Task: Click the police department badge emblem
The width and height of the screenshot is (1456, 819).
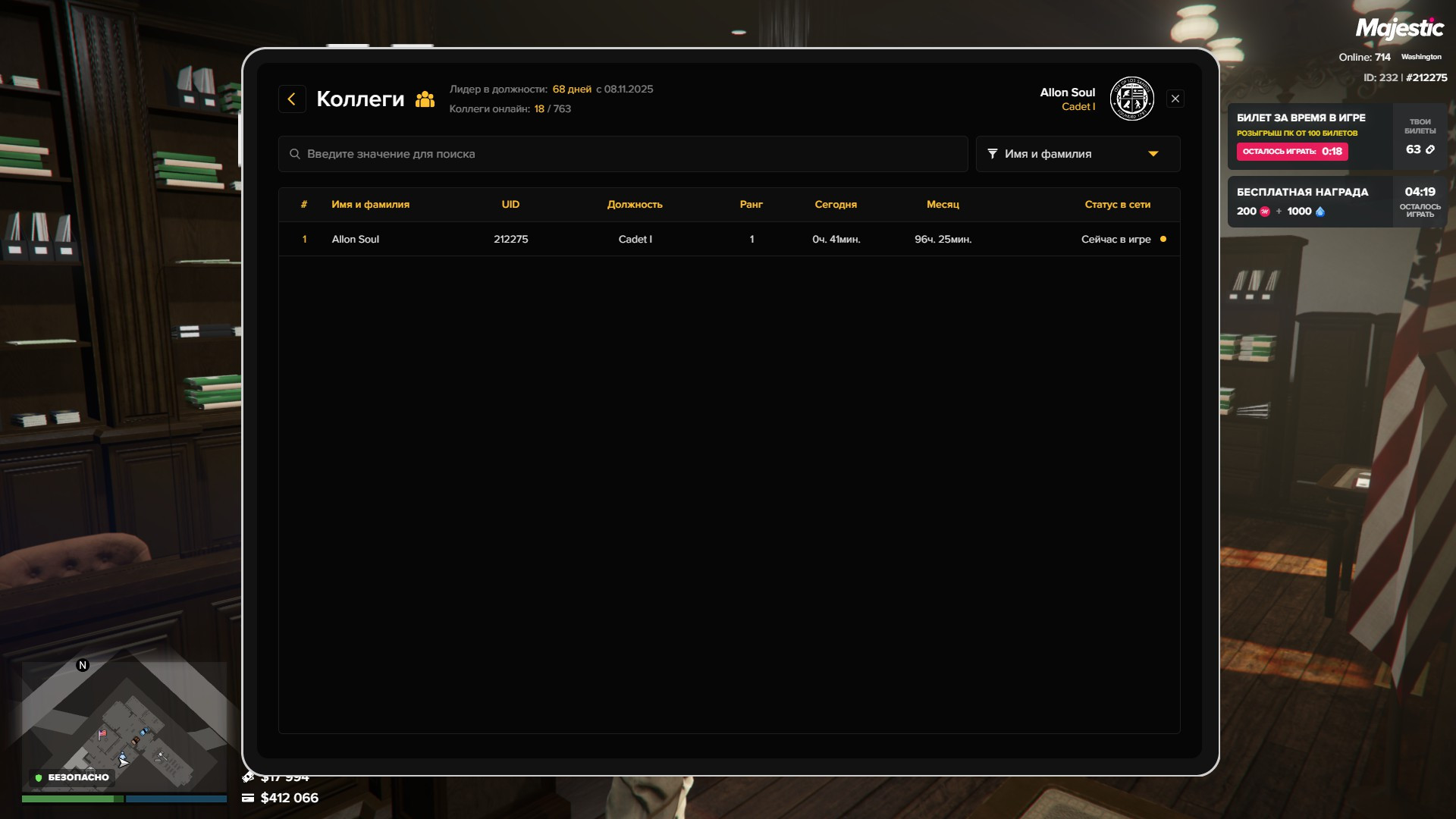Action: pos(1131,99)
